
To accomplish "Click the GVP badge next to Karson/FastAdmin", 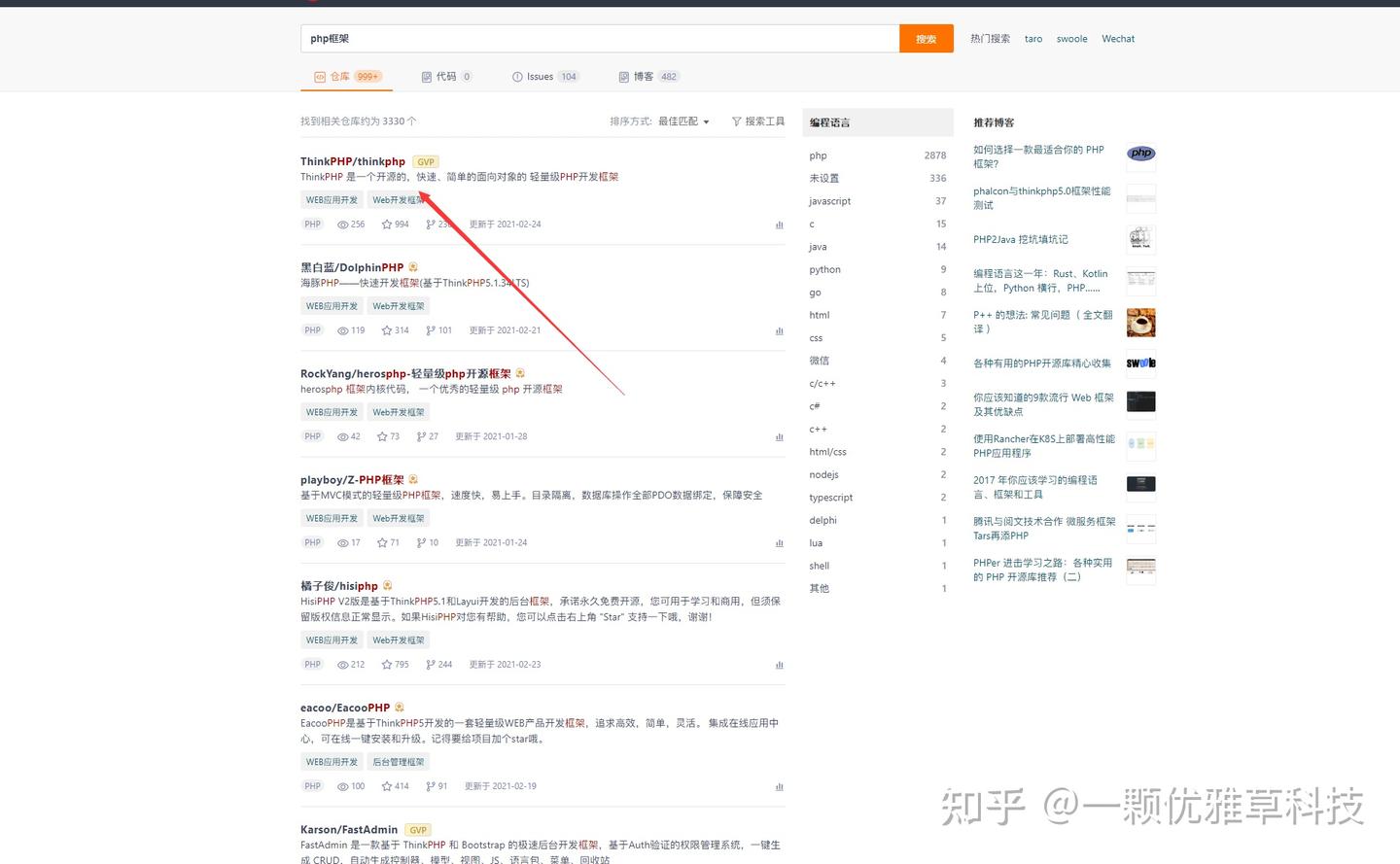I will (418, 830).
